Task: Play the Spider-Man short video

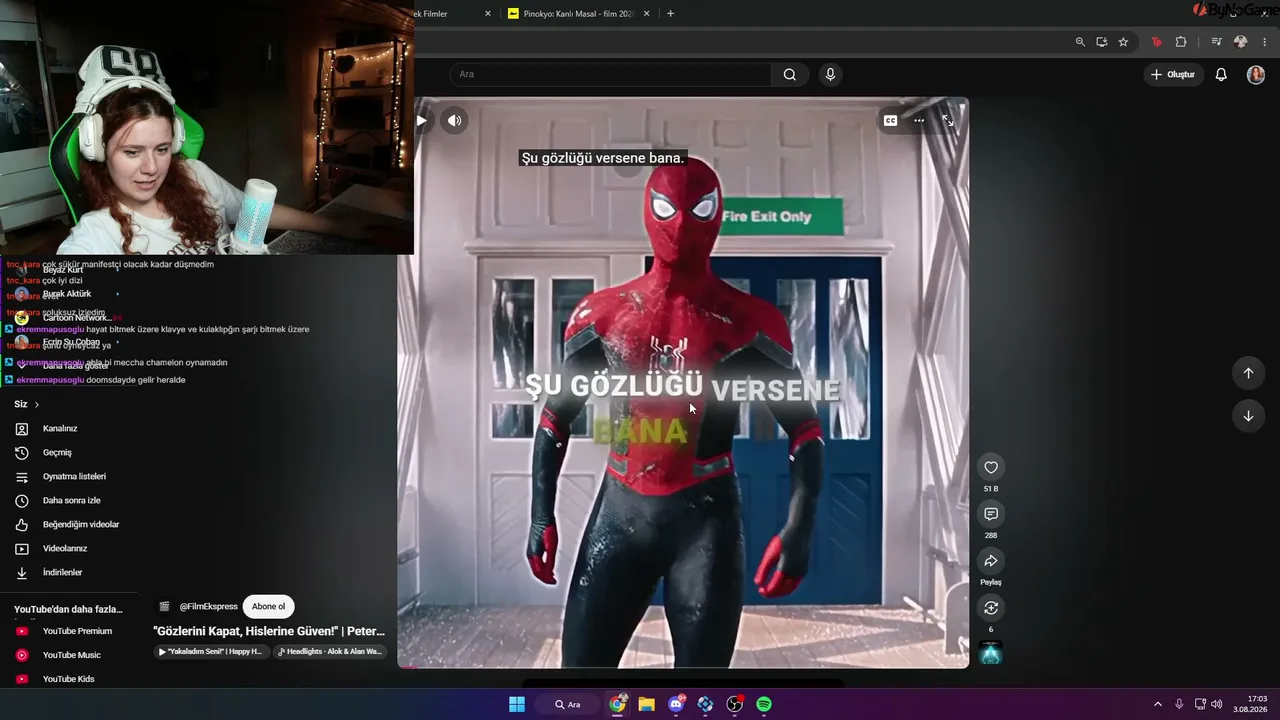Action: [x=422, y=121]
